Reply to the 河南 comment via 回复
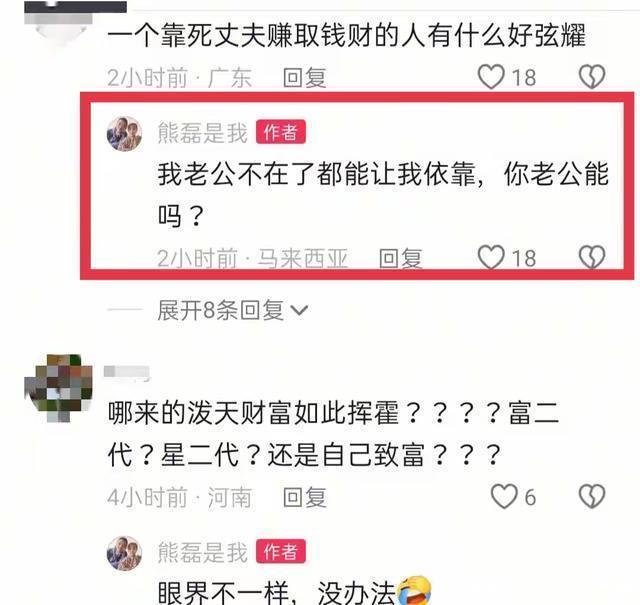Screen dimensions: 640x605 coord(304,497)
